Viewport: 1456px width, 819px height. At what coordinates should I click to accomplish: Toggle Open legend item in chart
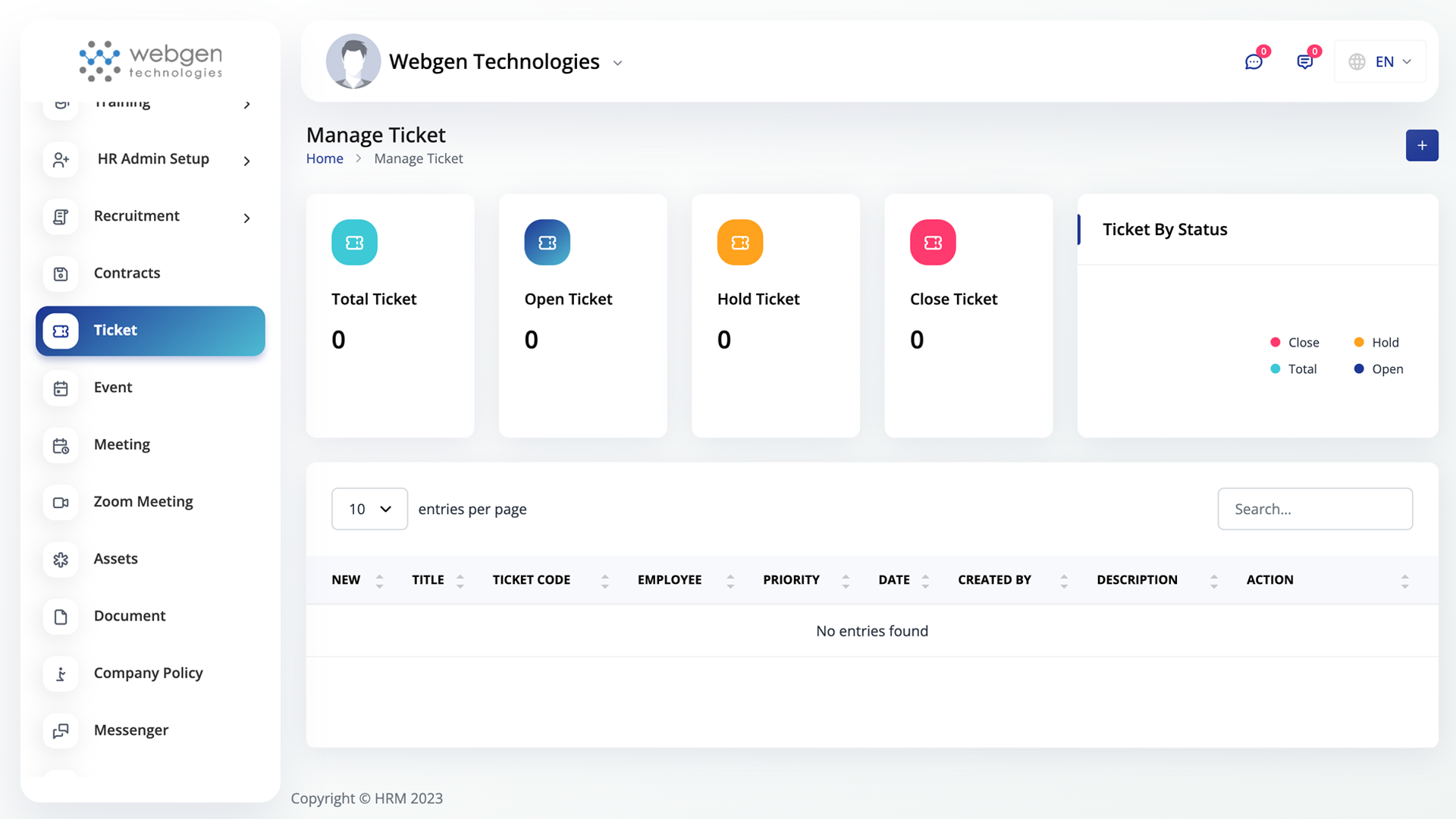point(1379,369)
